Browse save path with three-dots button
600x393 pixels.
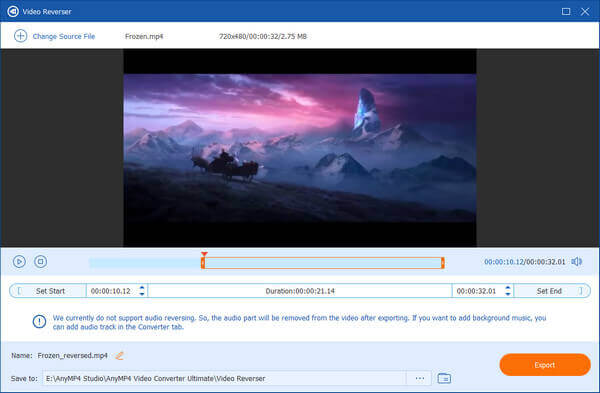420,378
